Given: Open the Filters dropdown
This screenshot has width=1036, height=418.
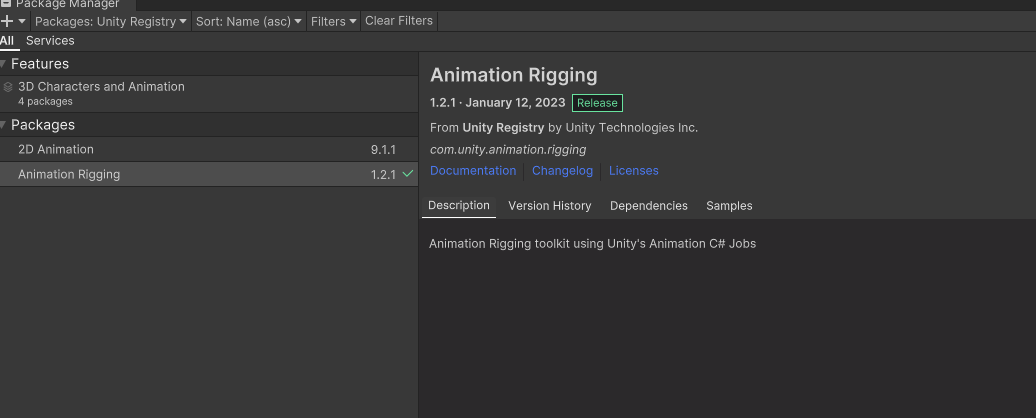Looking at the screenshot, I should 334,21.
